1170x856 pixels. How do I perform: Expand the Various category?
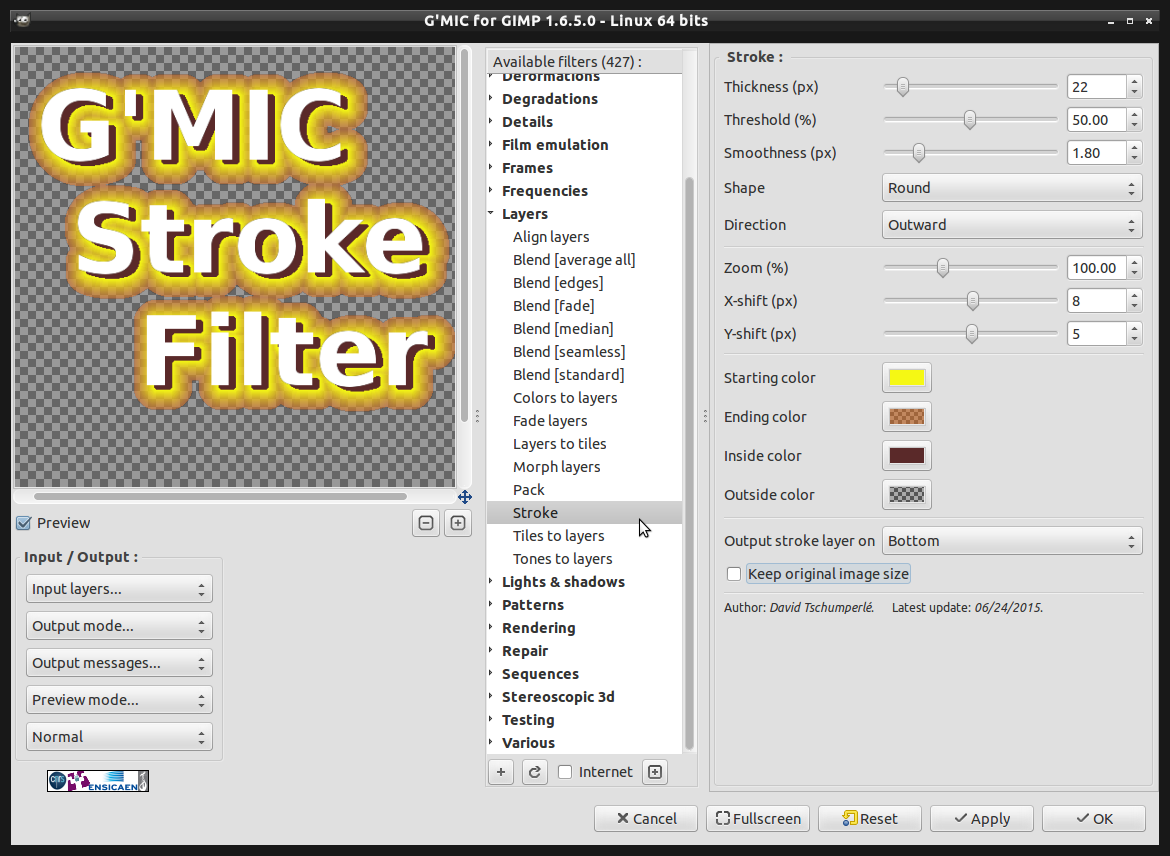coord(491,743)
